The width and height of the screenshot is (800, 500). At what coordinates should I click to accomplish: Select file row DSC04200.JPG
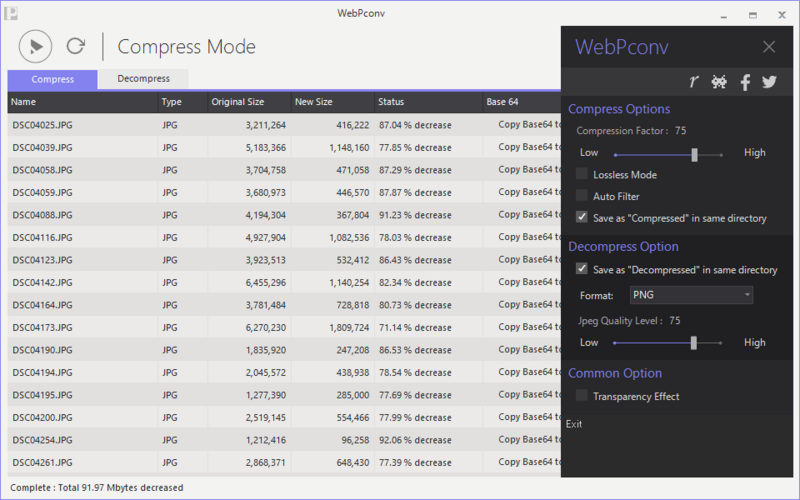[284, 417]
